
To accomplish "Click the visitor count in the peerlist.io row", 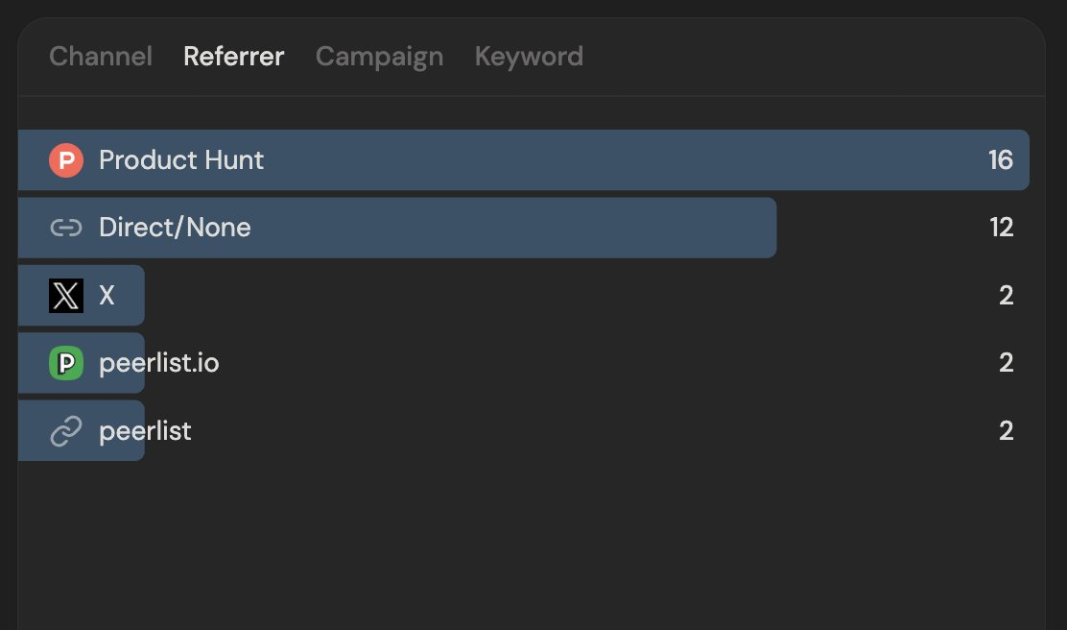I will tap(1006, 363).
